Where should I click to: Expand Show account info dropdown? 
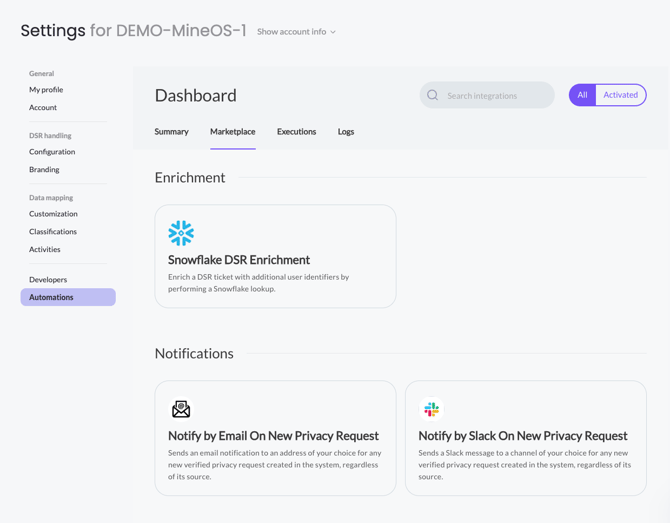[296, 32]
